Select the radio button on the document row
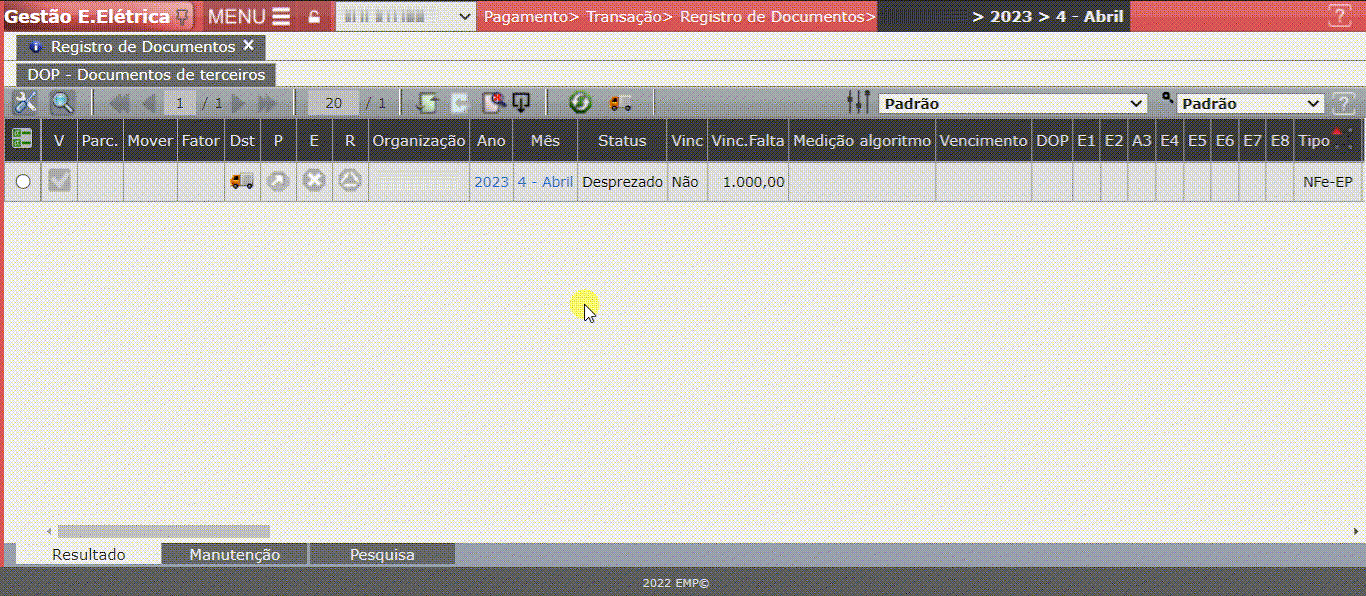This screenshot has height=596, width=1366. pos(21,181)
